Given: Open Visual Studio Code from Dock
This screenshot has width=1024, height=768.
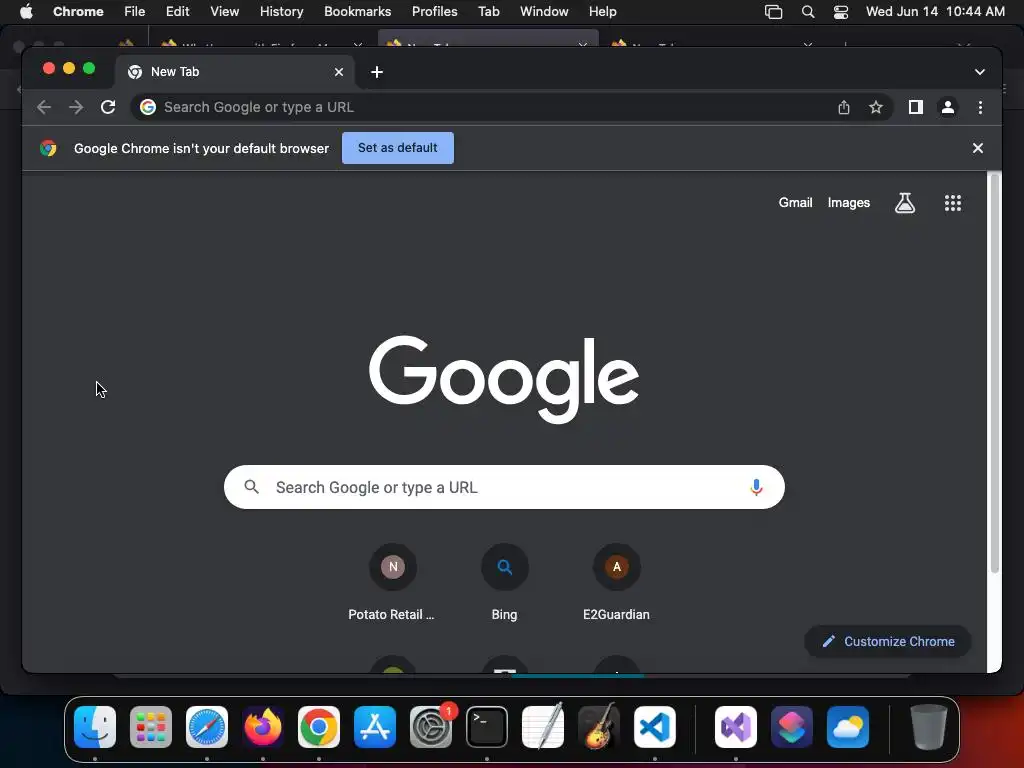Looking at the screenshot, I should 655,727.
